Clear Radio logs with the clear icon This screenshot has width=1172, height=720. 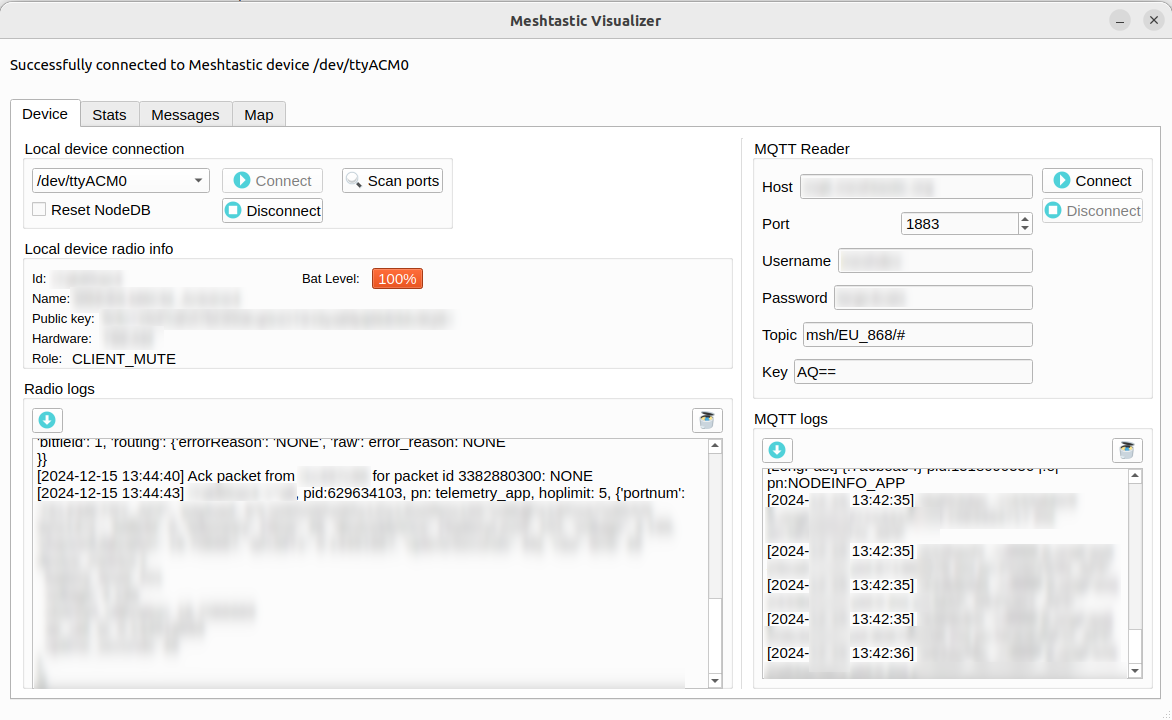coord(706,420)
